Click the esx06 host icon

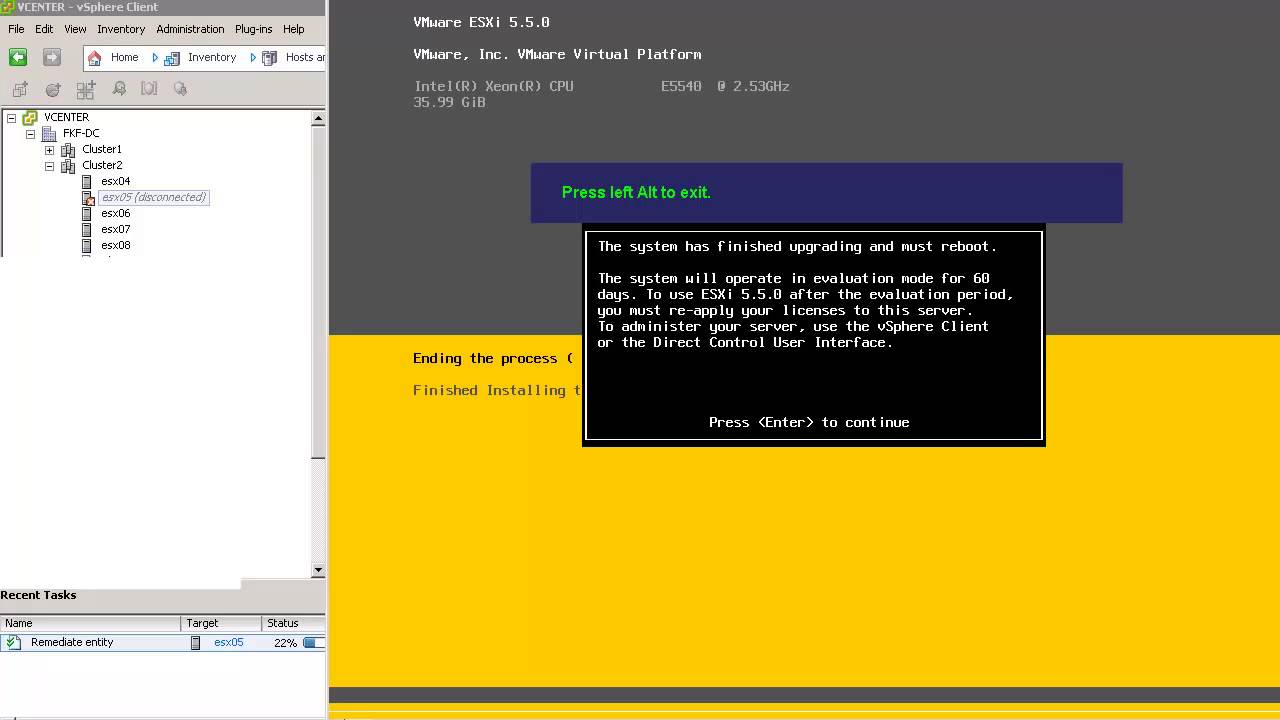87,213
